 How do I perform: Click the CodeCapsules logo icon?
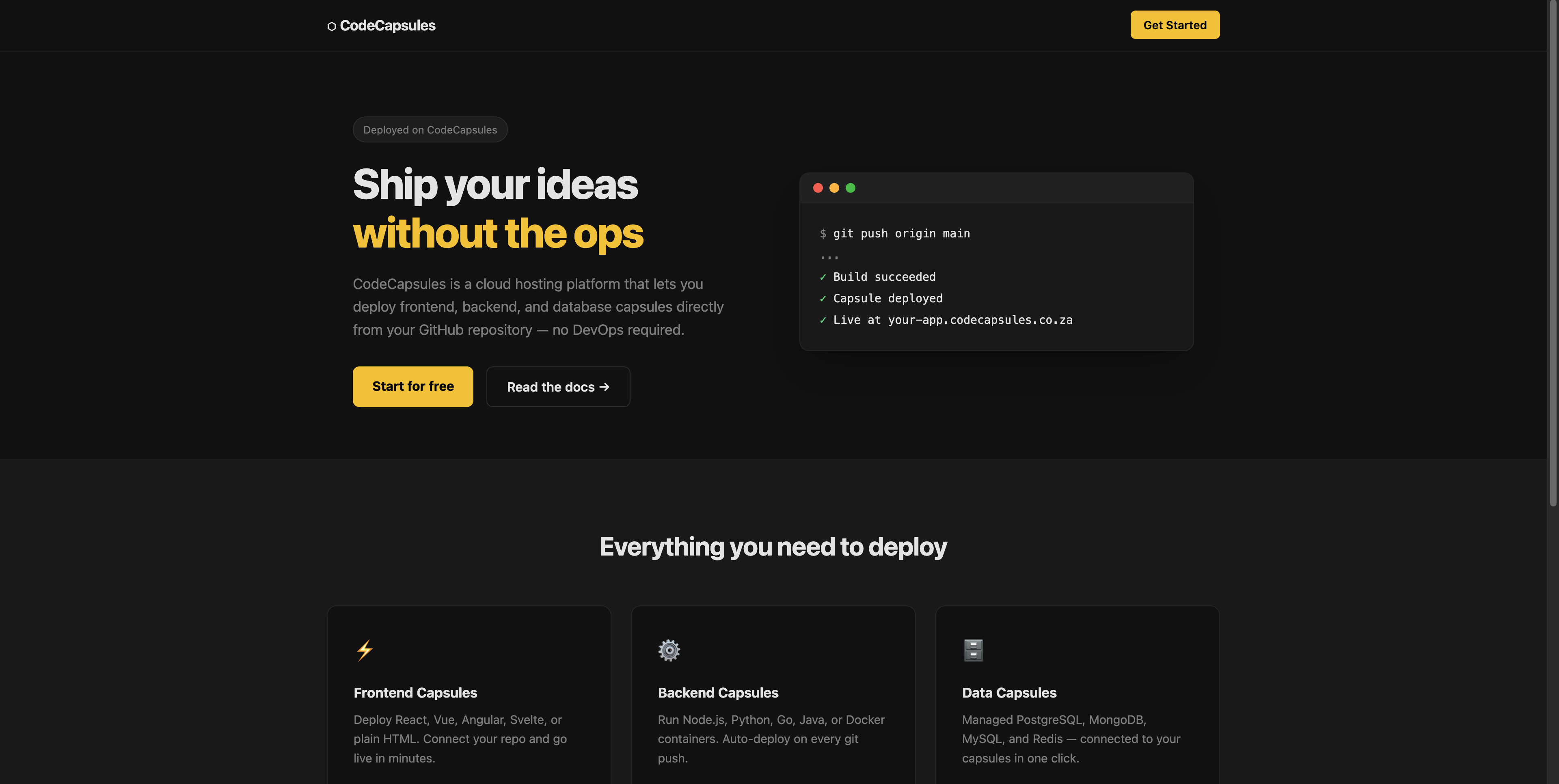pyautogui.click(x=331, y=26)
